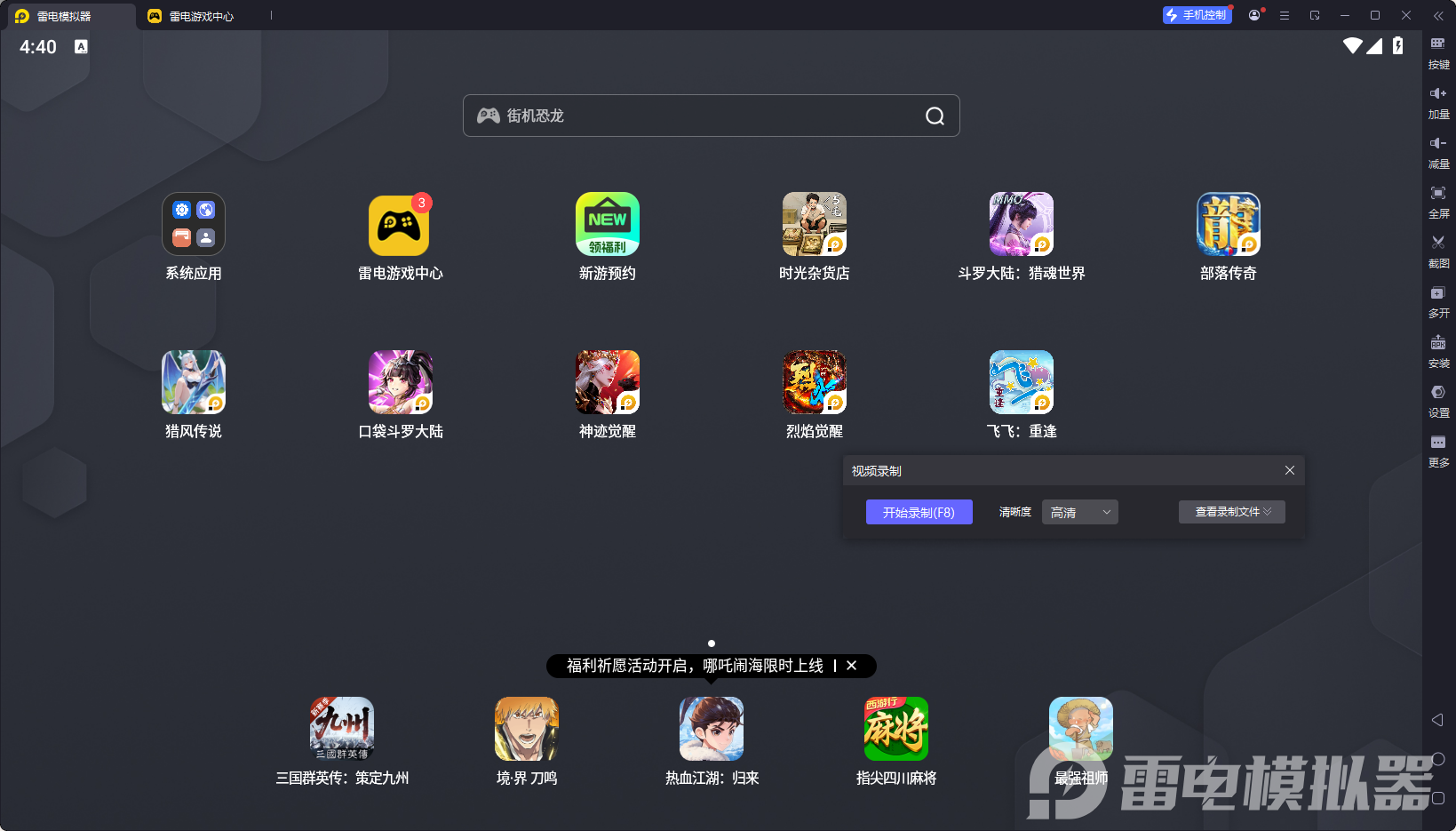1456x831 pixels.
Task: Tap Android recent apps square button
Action: (1438, 798)
